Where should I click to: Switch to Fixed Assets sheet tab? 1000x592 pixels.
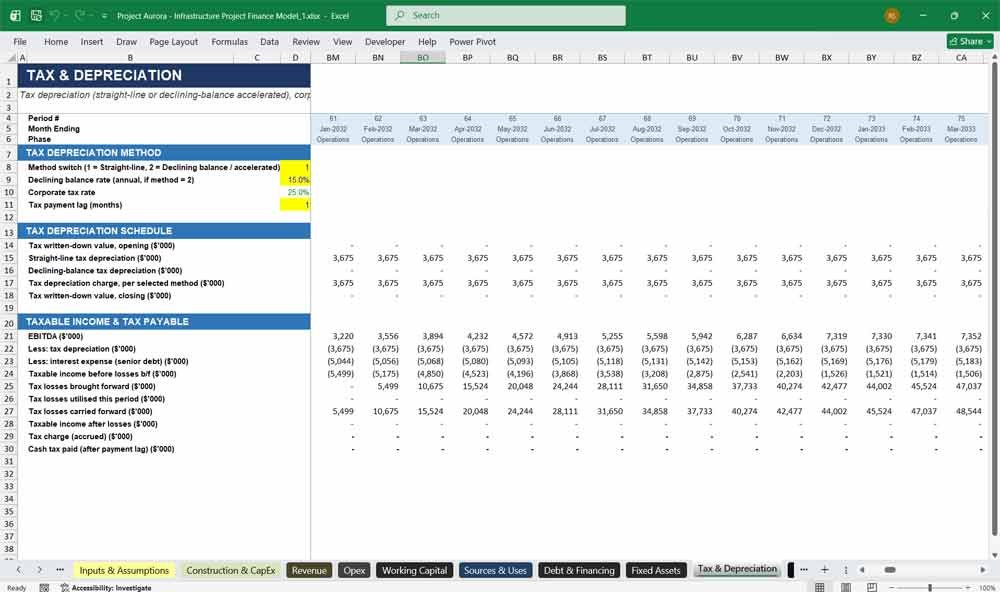[656, 570]
